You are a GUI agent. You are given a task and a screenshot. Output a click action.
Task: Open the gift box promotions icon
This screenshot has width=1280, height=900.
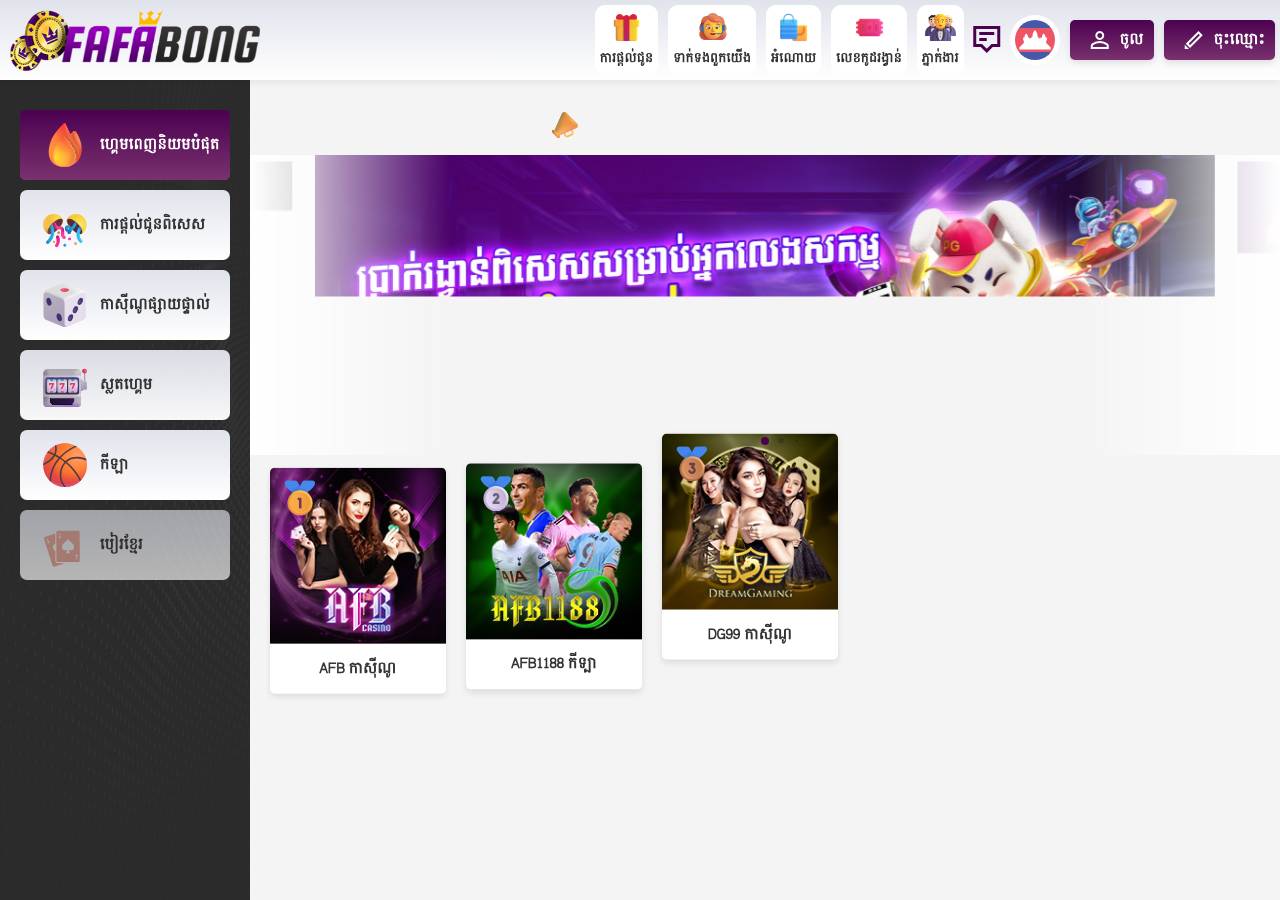626,28
